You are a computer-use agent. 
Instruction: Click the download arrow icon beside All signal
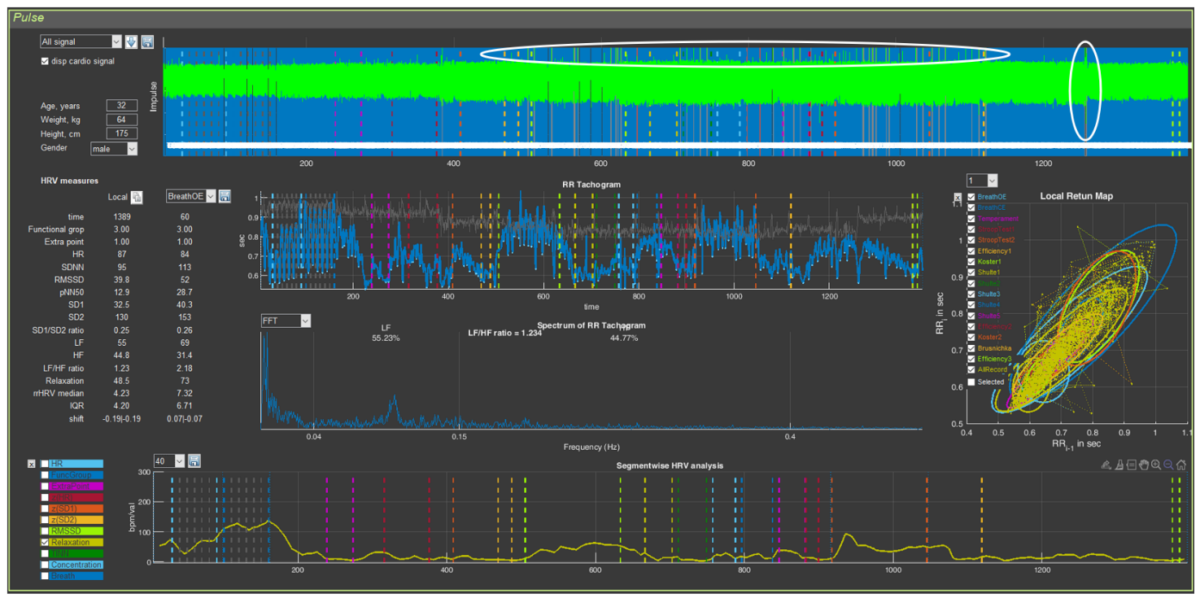tap(132, 42)
